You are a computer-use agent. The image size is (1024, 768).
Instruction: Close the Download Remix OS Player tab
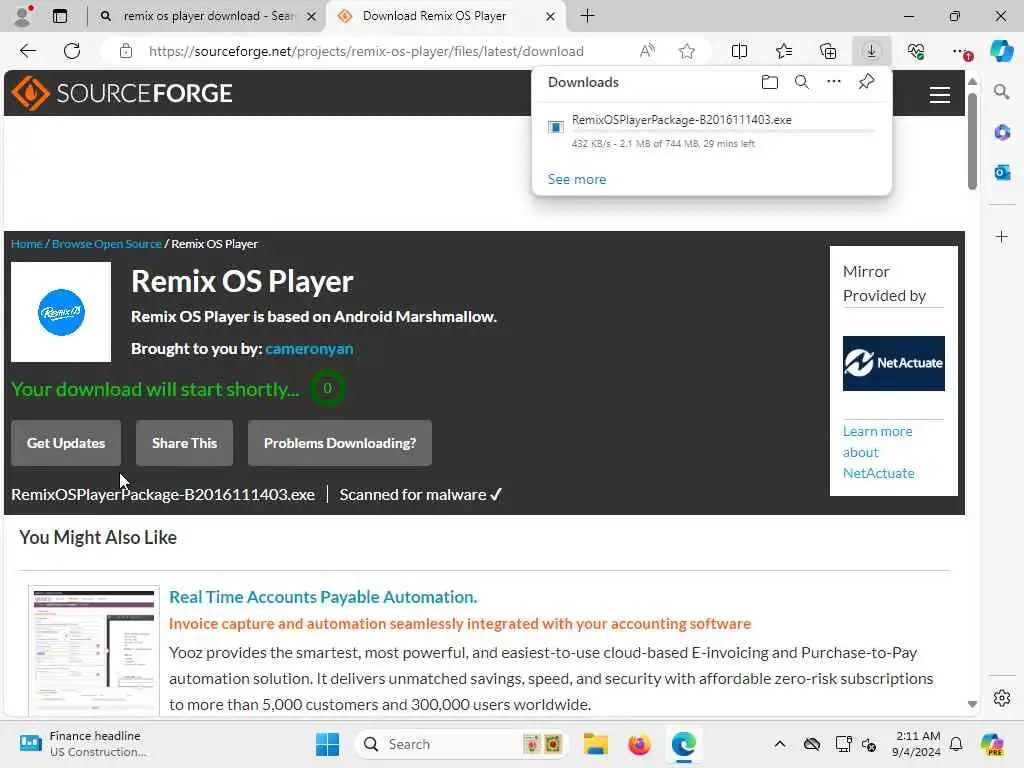(550, 16)
